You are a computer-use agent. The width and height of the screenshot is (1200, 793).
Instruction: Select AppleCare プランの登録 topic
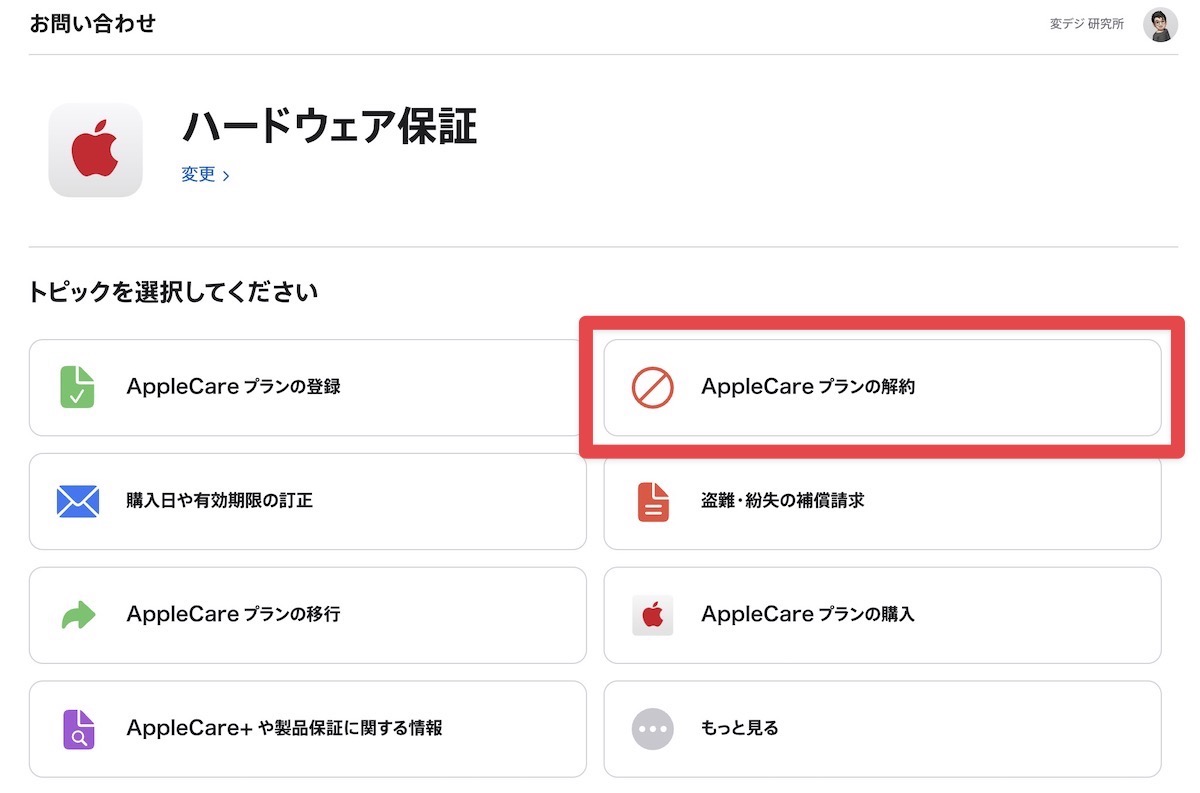pos(308,387)
